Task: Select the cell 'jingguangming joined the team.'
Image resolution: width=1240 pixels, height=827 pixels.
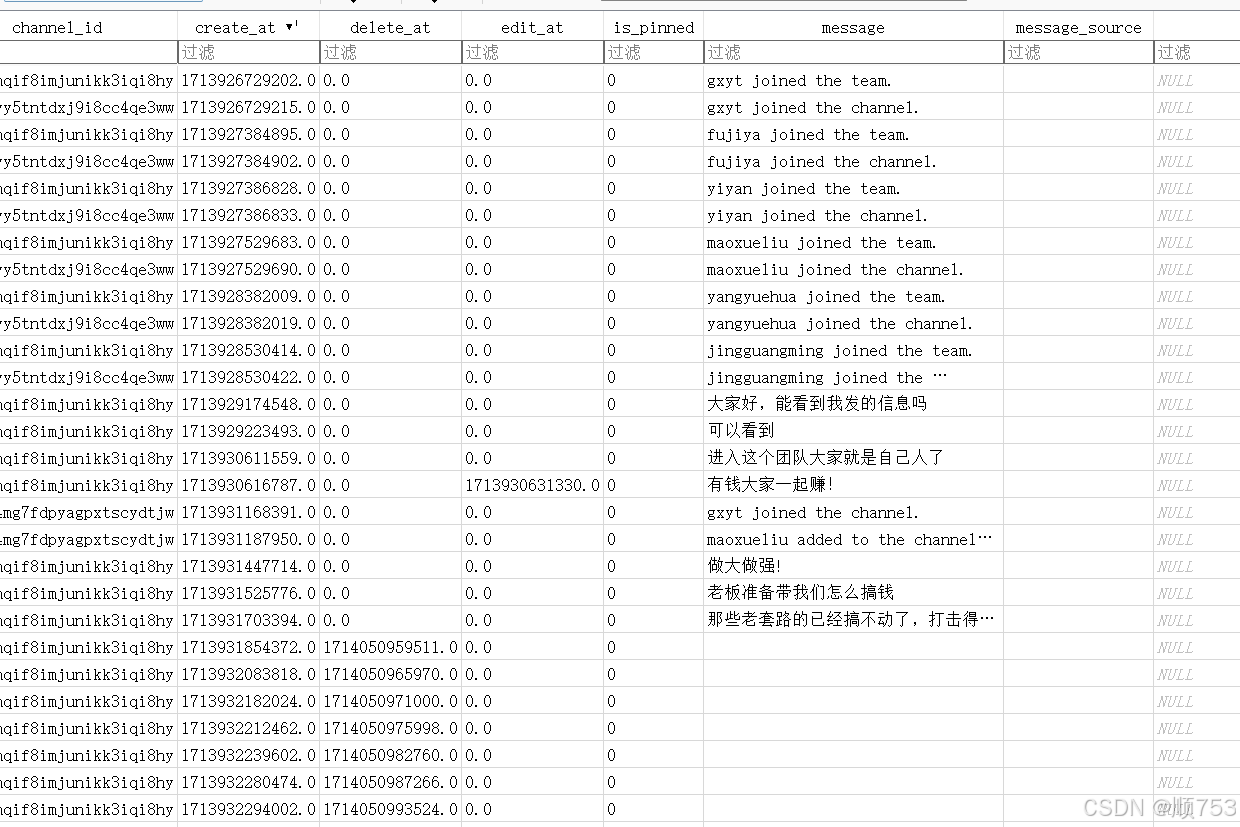Action: click(x=853, y=350)
